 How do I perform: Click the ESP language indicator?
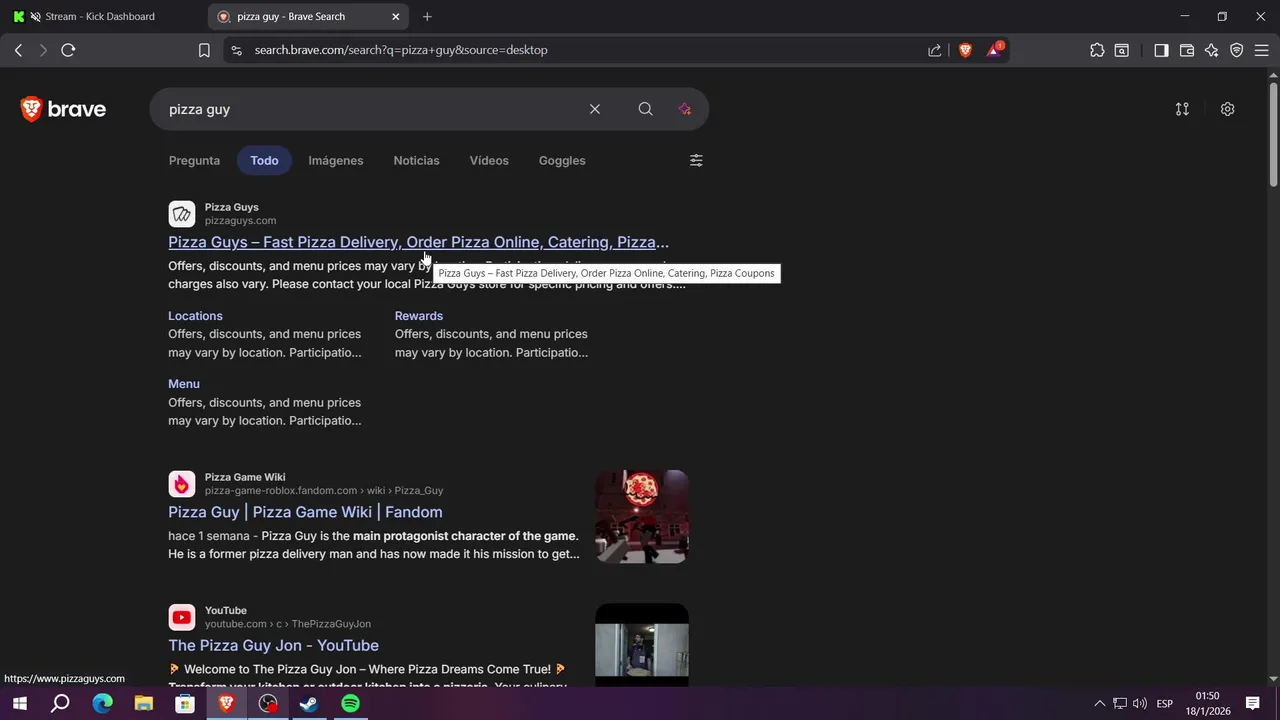(1165, 704)
